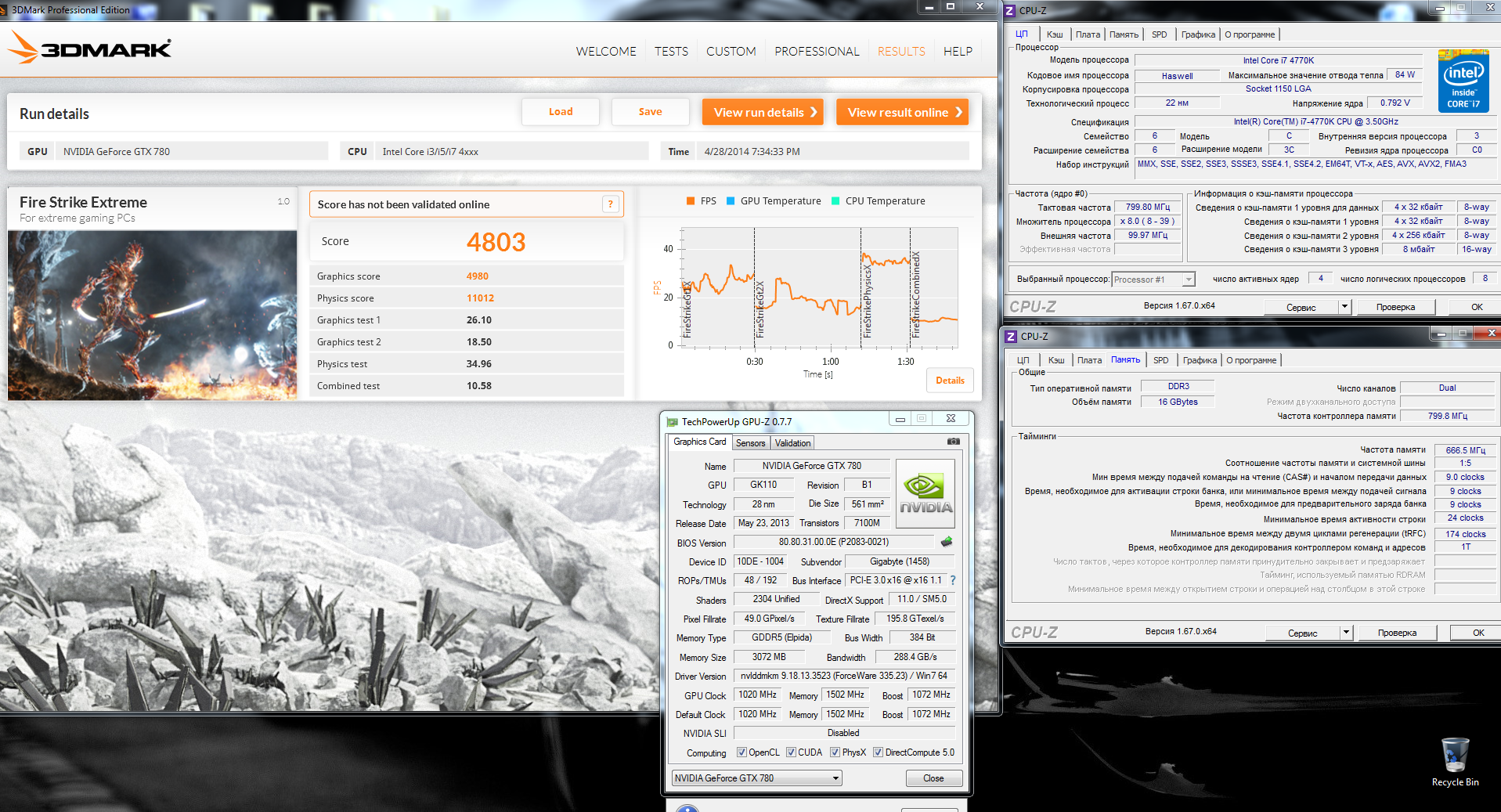This screenshot has height=812, width=1501.
Task: Select the RESULTS tab in 3DMark
Action: 901,52
